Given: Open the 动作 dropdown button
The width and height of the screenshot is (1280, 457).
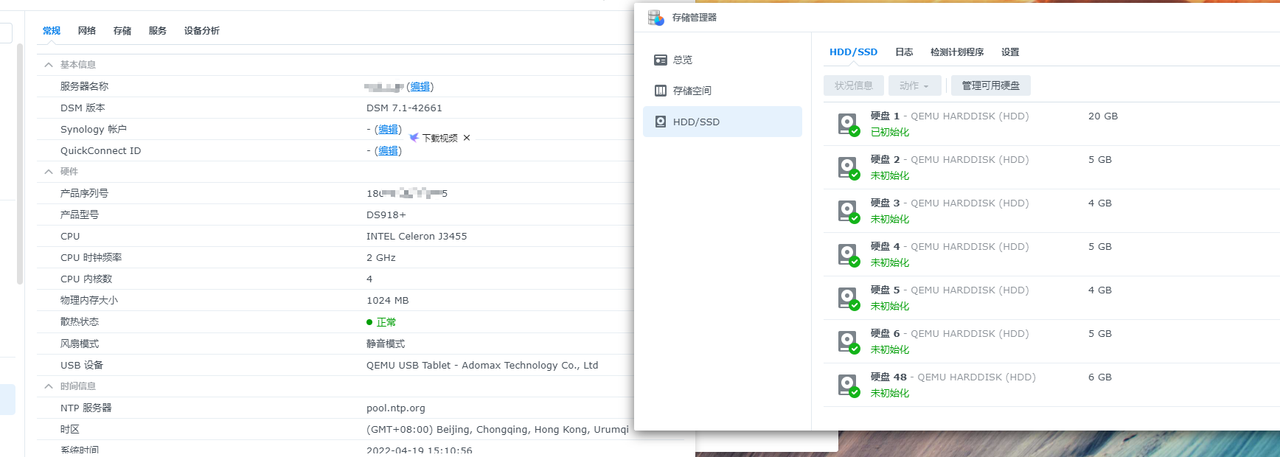Looking at the screenshot, I should pos(914,86).
